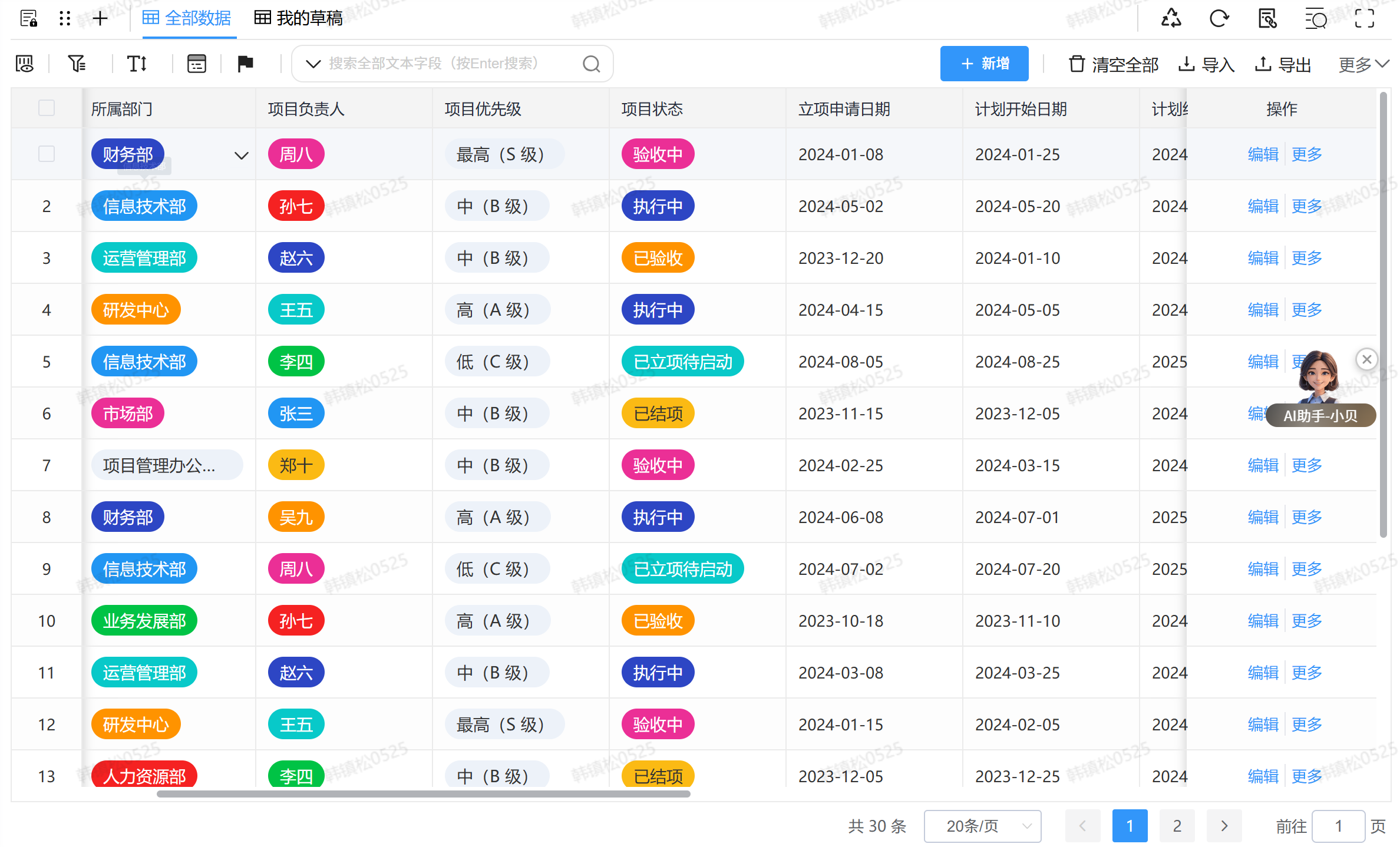Click the 前往 page number input
This screenshot has width=1400, height=847.
tap(1338, 826)
